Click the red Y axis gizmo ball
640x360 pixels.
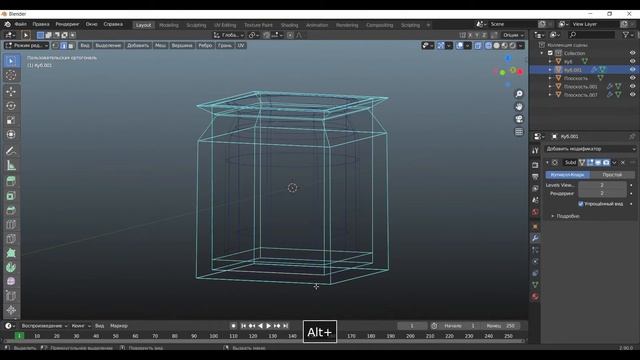click(x=520, y=72)
